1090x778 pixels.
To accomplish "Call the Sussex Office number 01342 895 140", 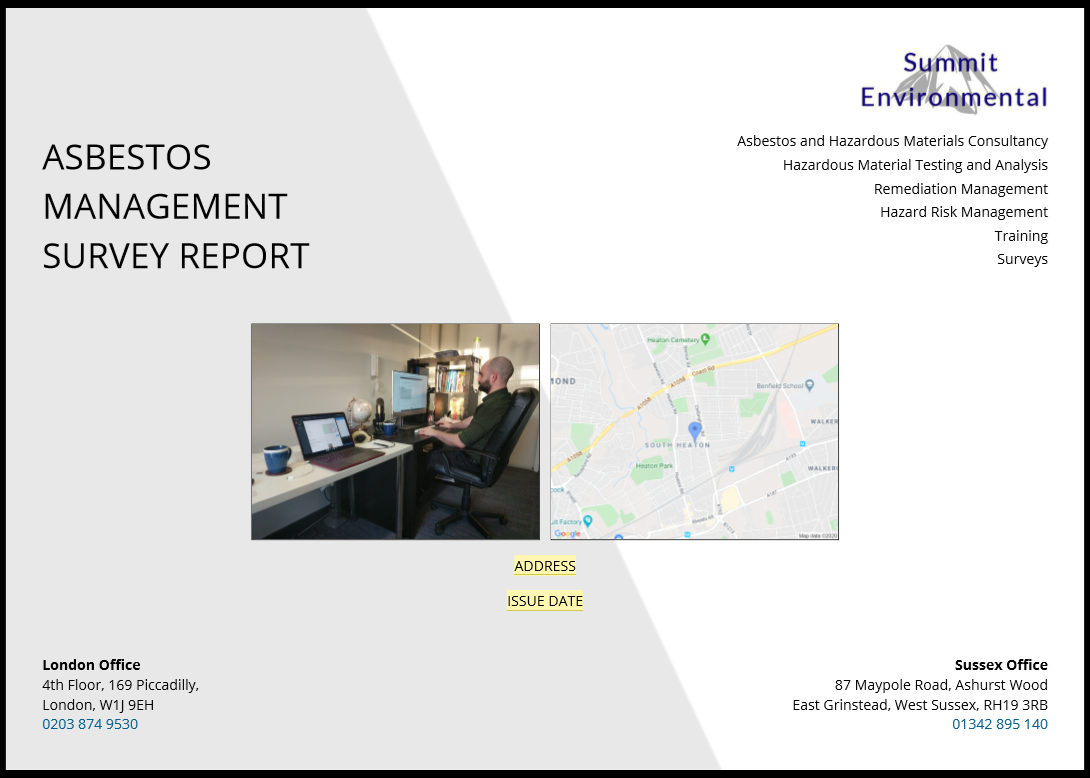I will [x=1000, y=723].
